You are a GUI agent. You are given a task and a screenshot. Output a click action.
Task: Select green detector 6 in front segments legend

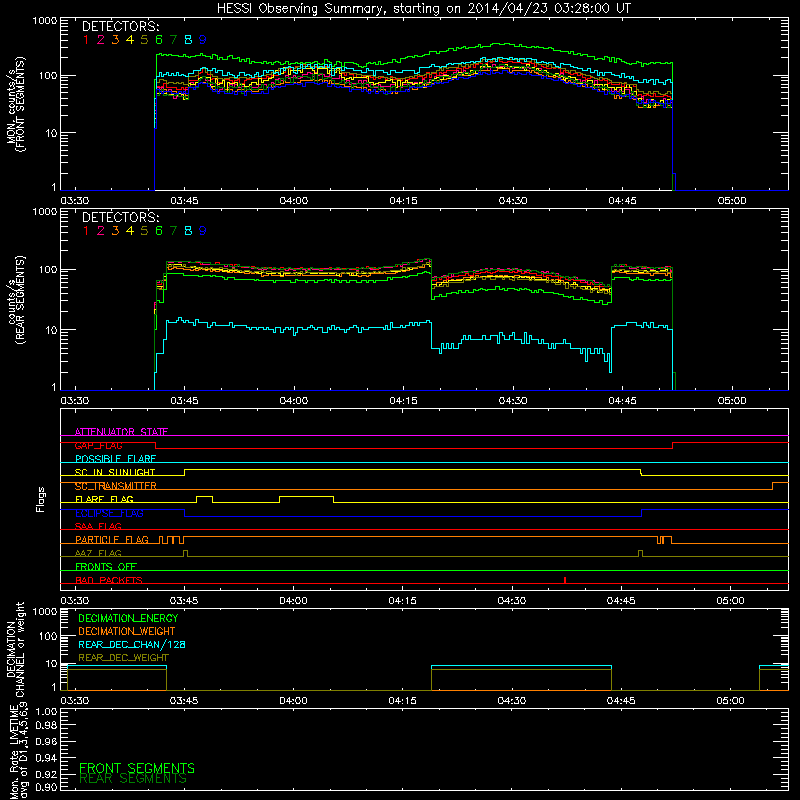(x=159, y=40)
